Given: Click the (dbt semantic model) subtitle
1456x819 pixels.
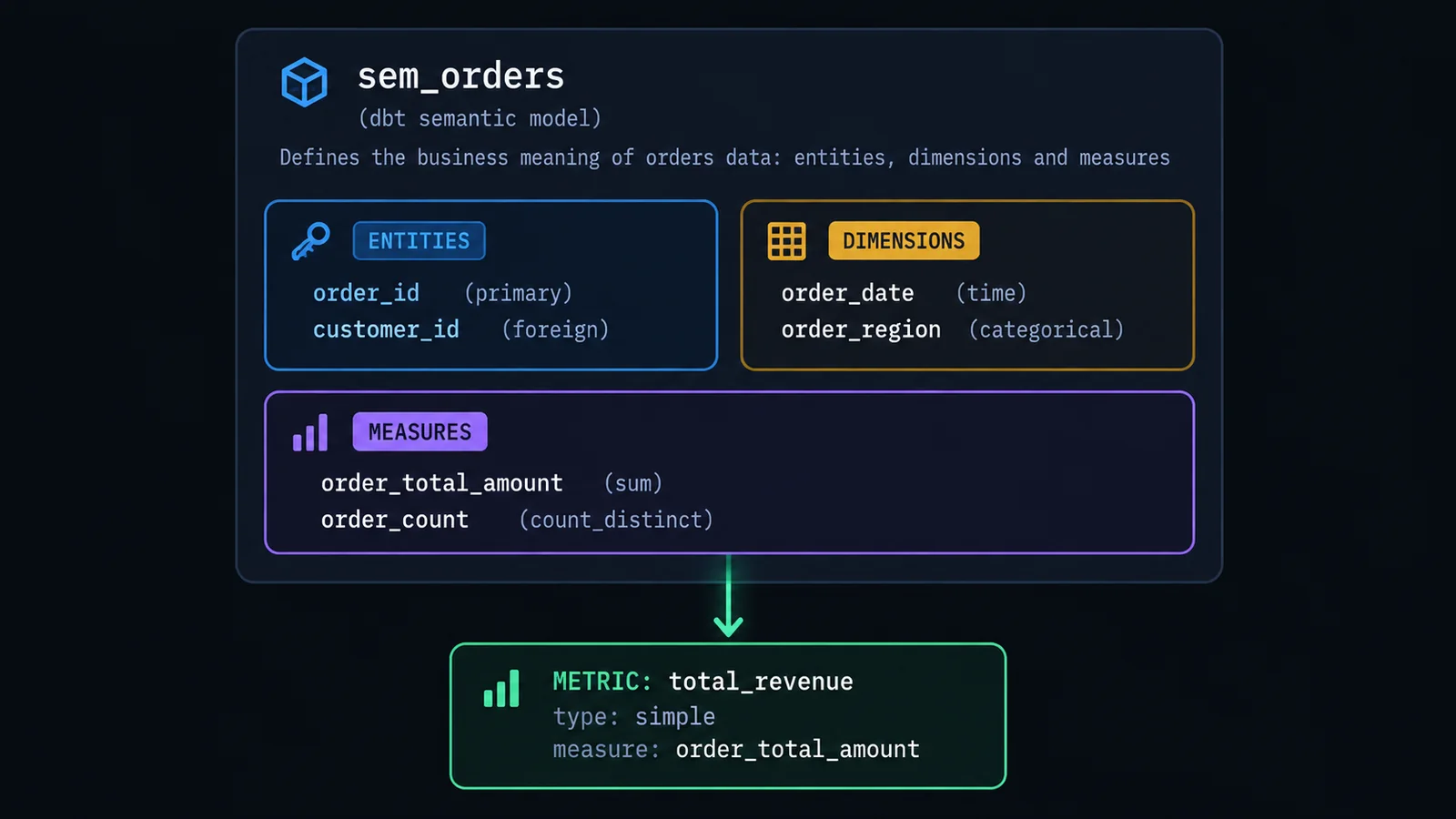Looking at the screenshot, I should pos(480,118).
